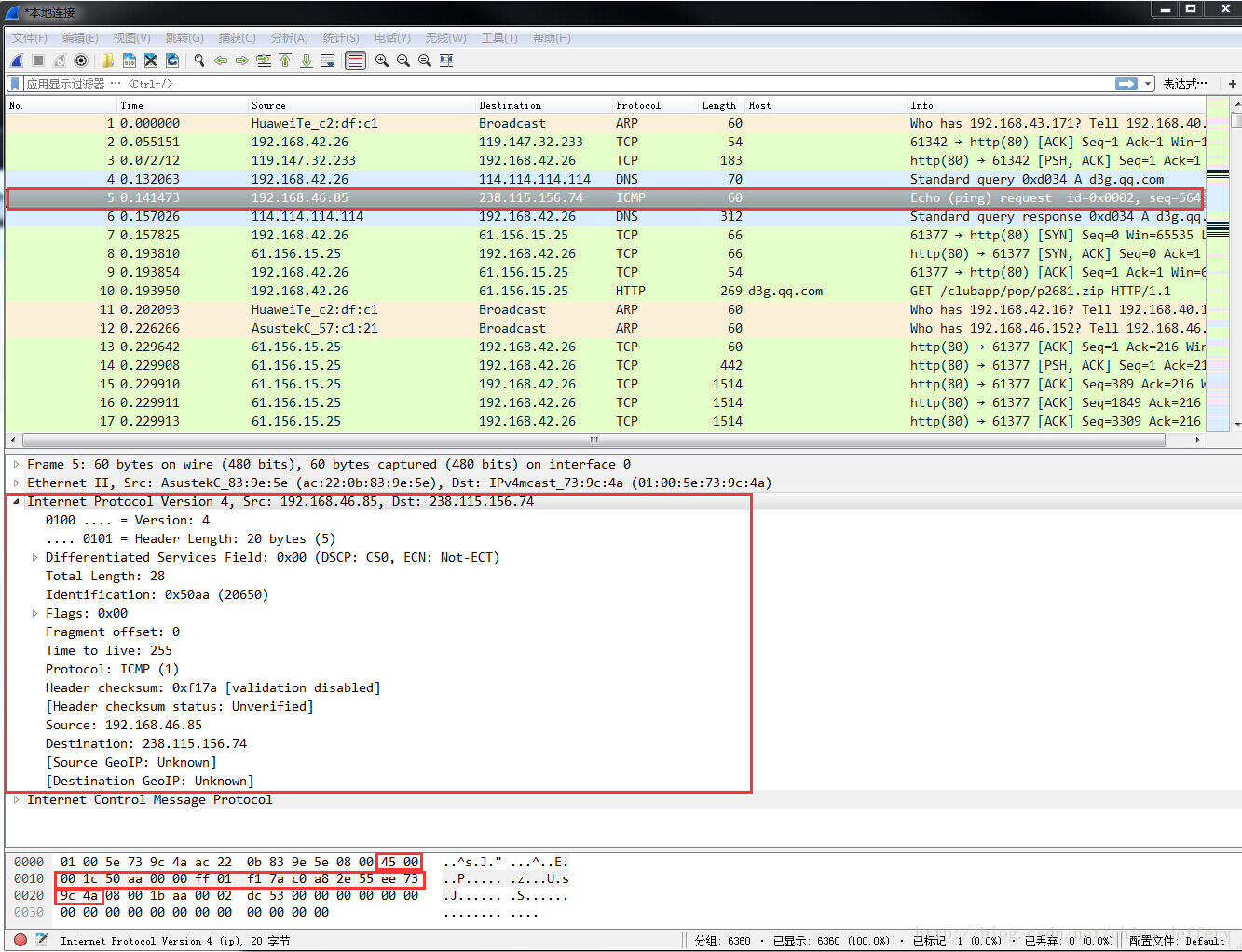
Task: Go to previous packet with left arrow
Action: click(x=221, y=61)
